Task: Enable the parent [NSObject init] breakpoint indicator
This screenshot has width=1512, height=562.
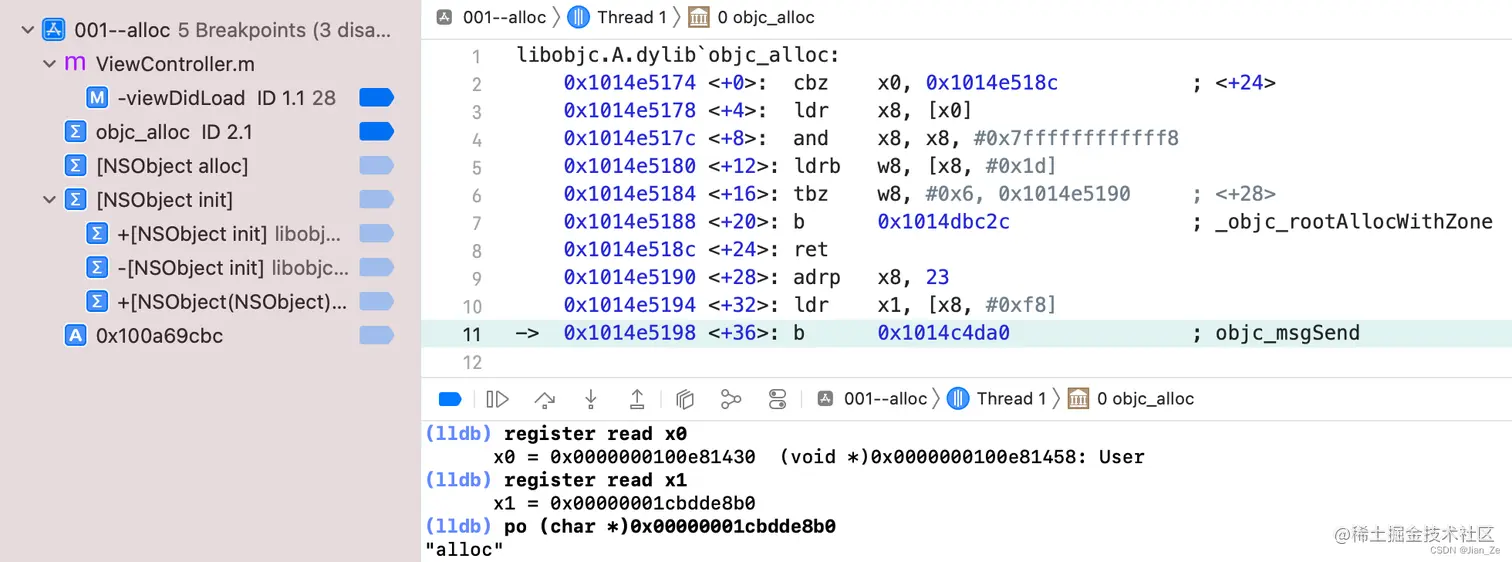Action: pyautogui.click(x=377, y=200)
